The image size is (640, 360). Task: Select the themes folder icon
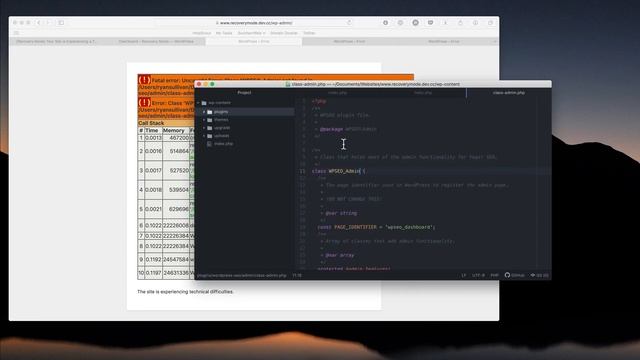pyautogui.click(x=209, y=120)
